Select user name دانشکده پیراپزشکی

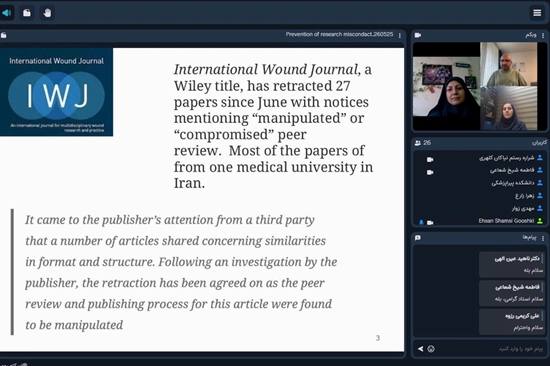(513, 183)
